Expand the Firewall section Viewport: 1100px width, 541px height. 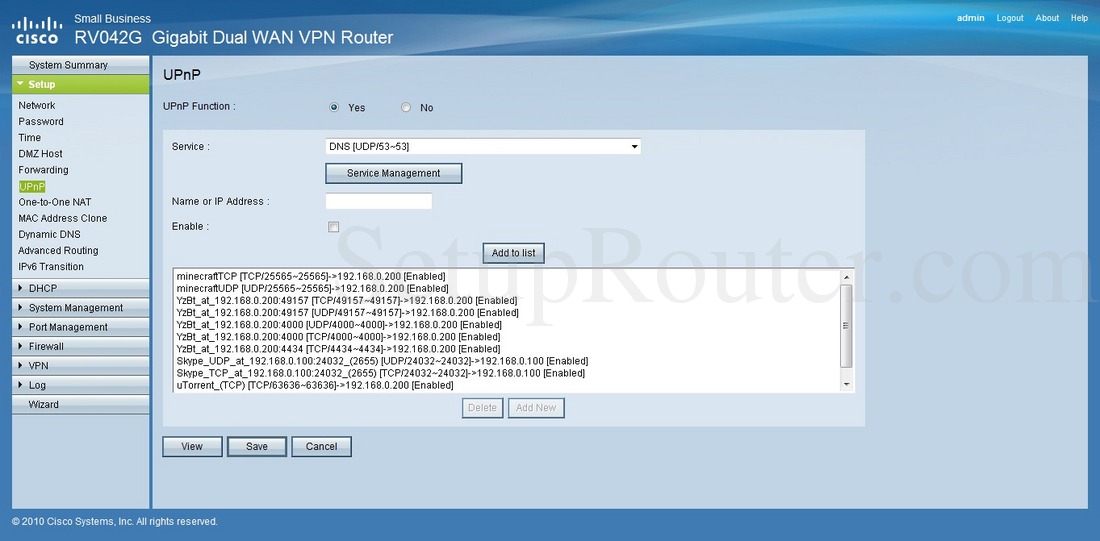pyautogui.click(x=81, y=346)
